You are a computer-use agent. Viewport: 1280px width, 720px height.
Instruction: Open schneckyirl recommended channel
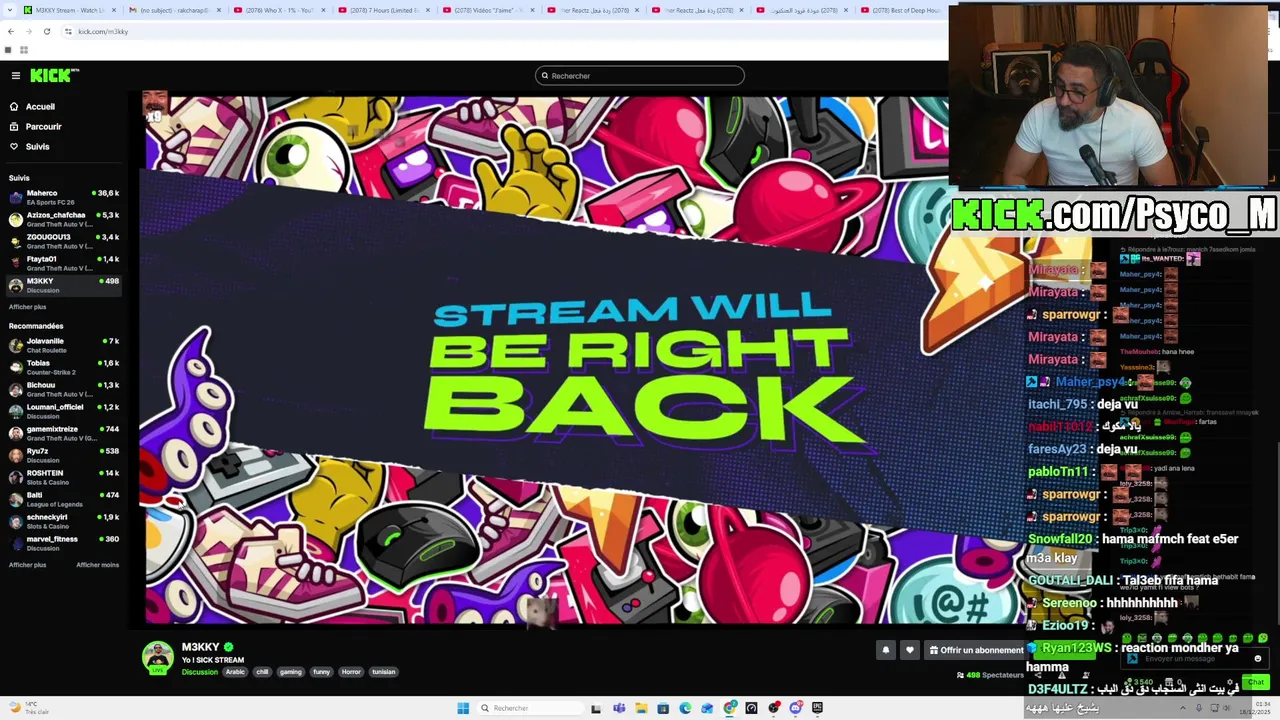pyautogui.click(x=64, y=521)
